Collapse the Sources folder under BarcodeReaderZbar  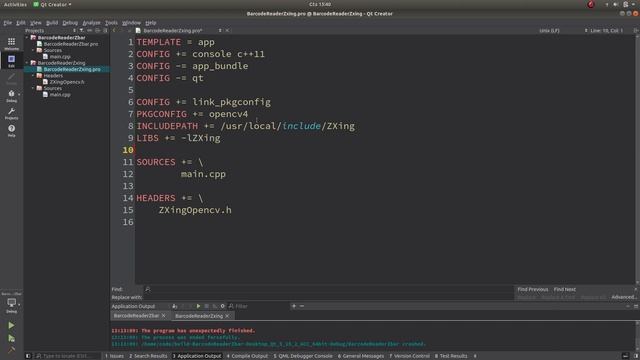click(x=33, y=50)
